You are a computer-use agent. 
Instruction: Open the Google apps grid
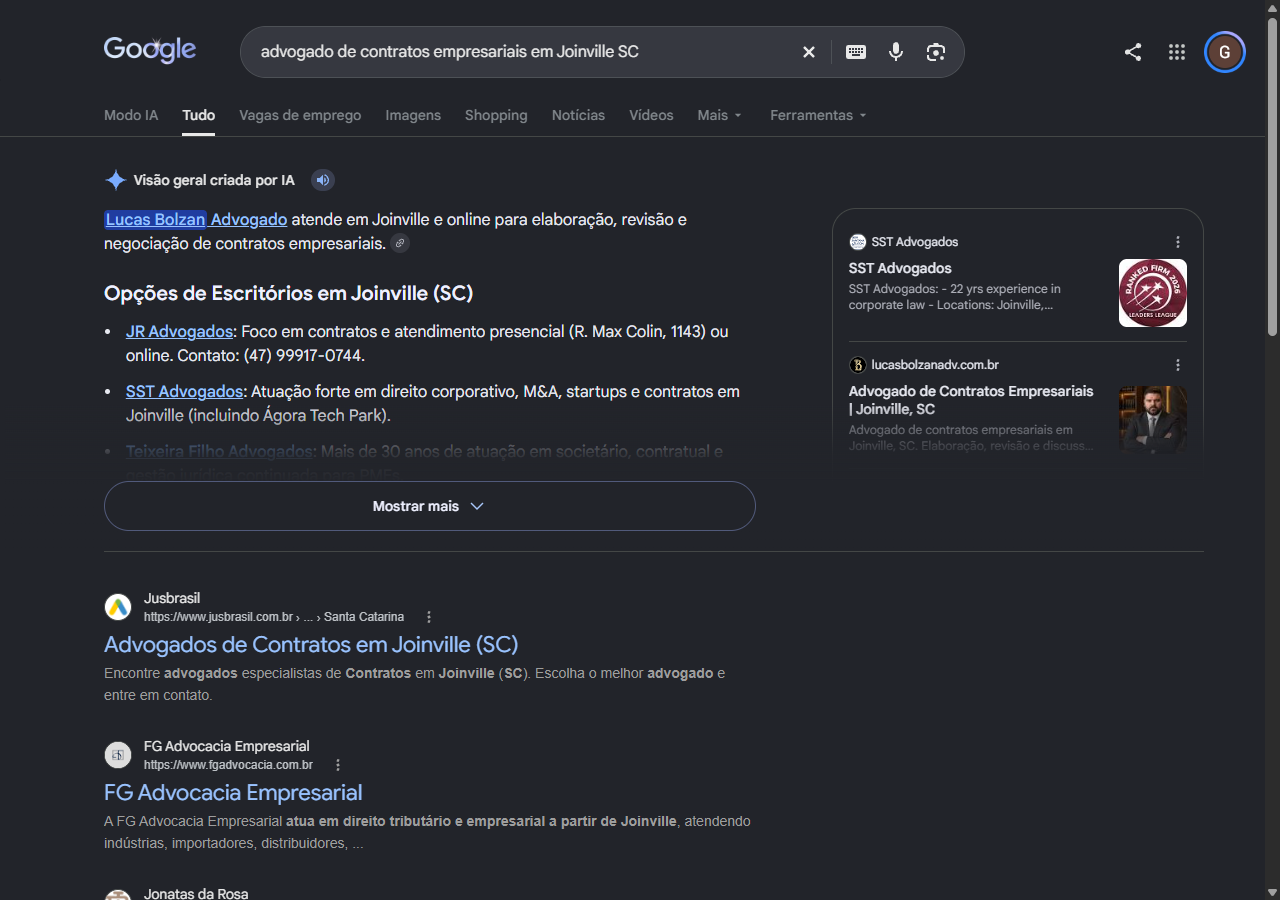click(x=1177, y=52)
